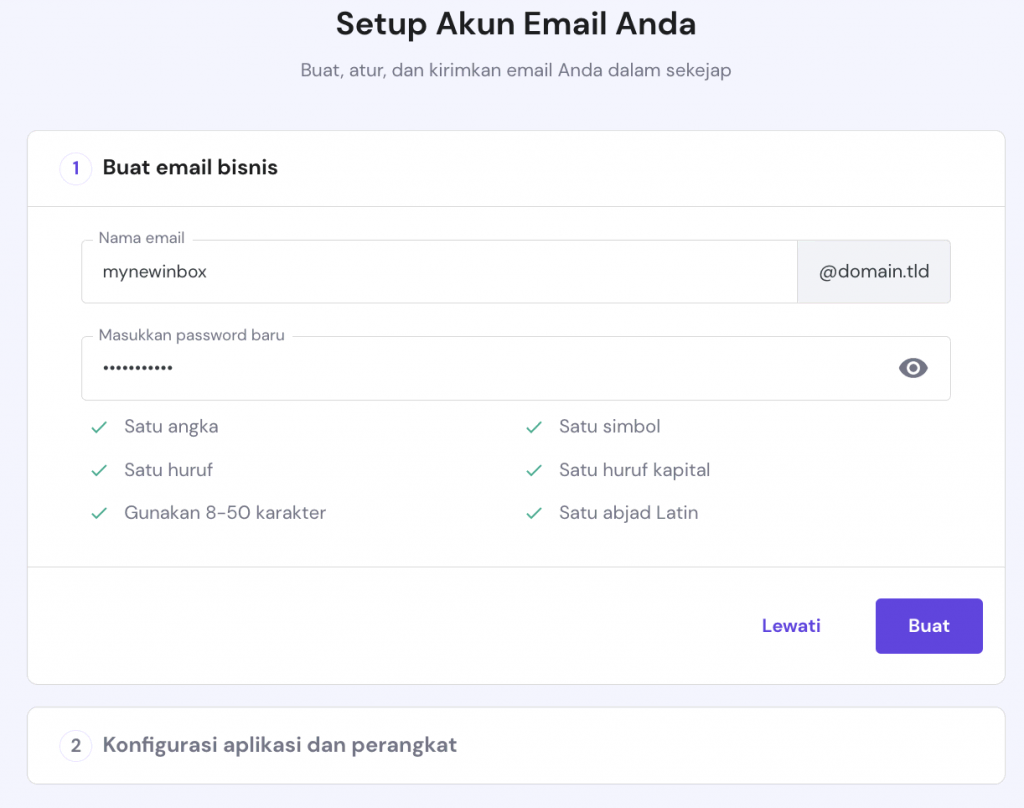1024x808 pixels.
Task: Click checkmark beside Satu huruf
Action: click(99, 470)
